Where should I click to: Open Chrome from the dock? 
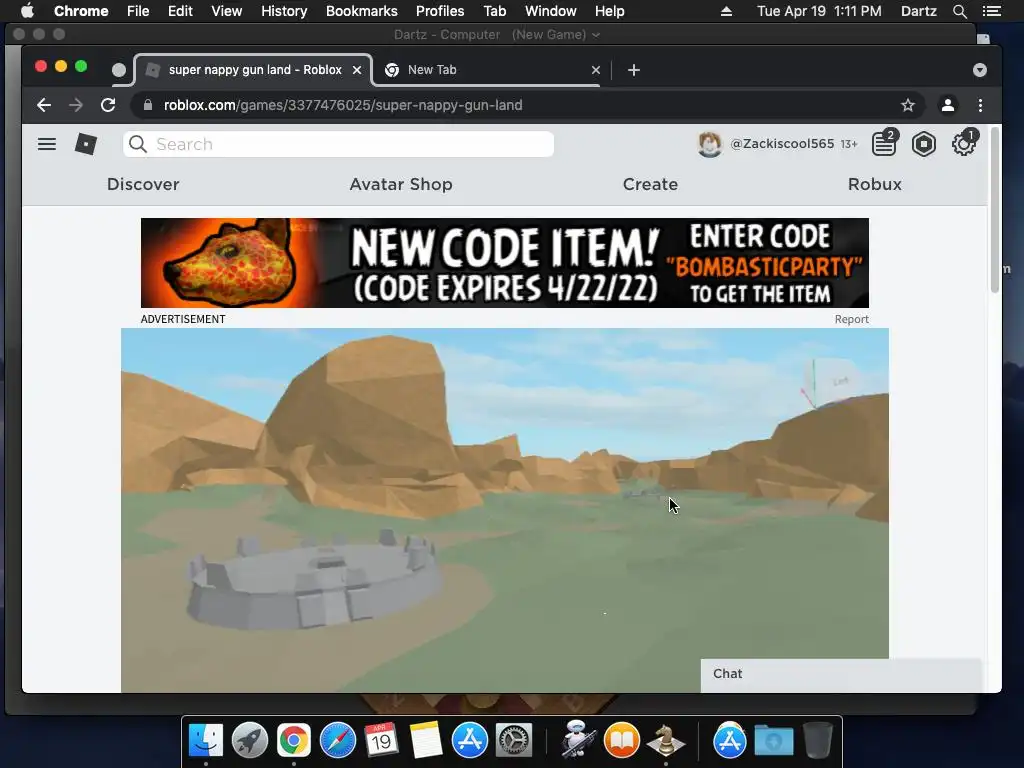[293, 741]
